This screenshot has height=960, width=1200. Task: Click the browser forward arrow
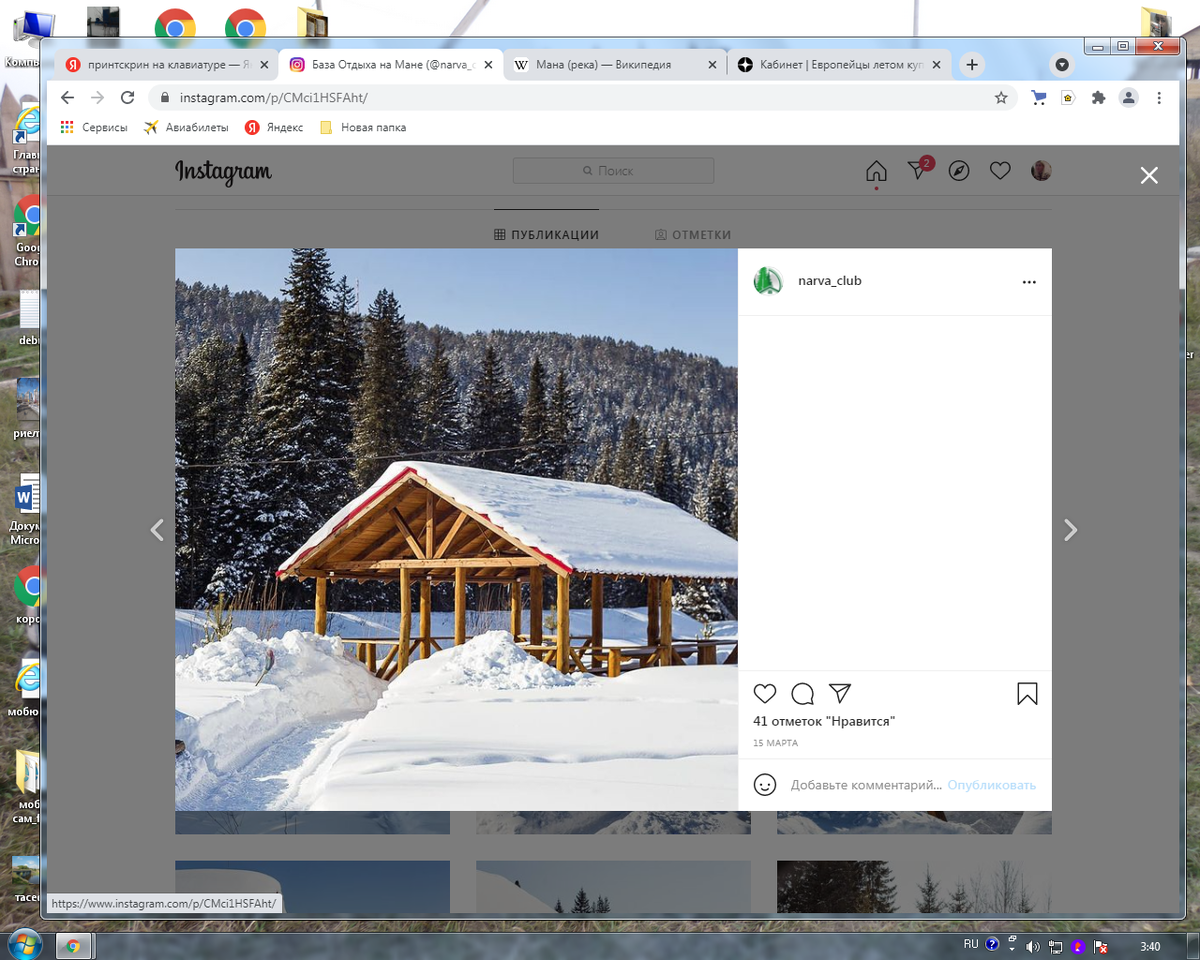tap(97, 97)
